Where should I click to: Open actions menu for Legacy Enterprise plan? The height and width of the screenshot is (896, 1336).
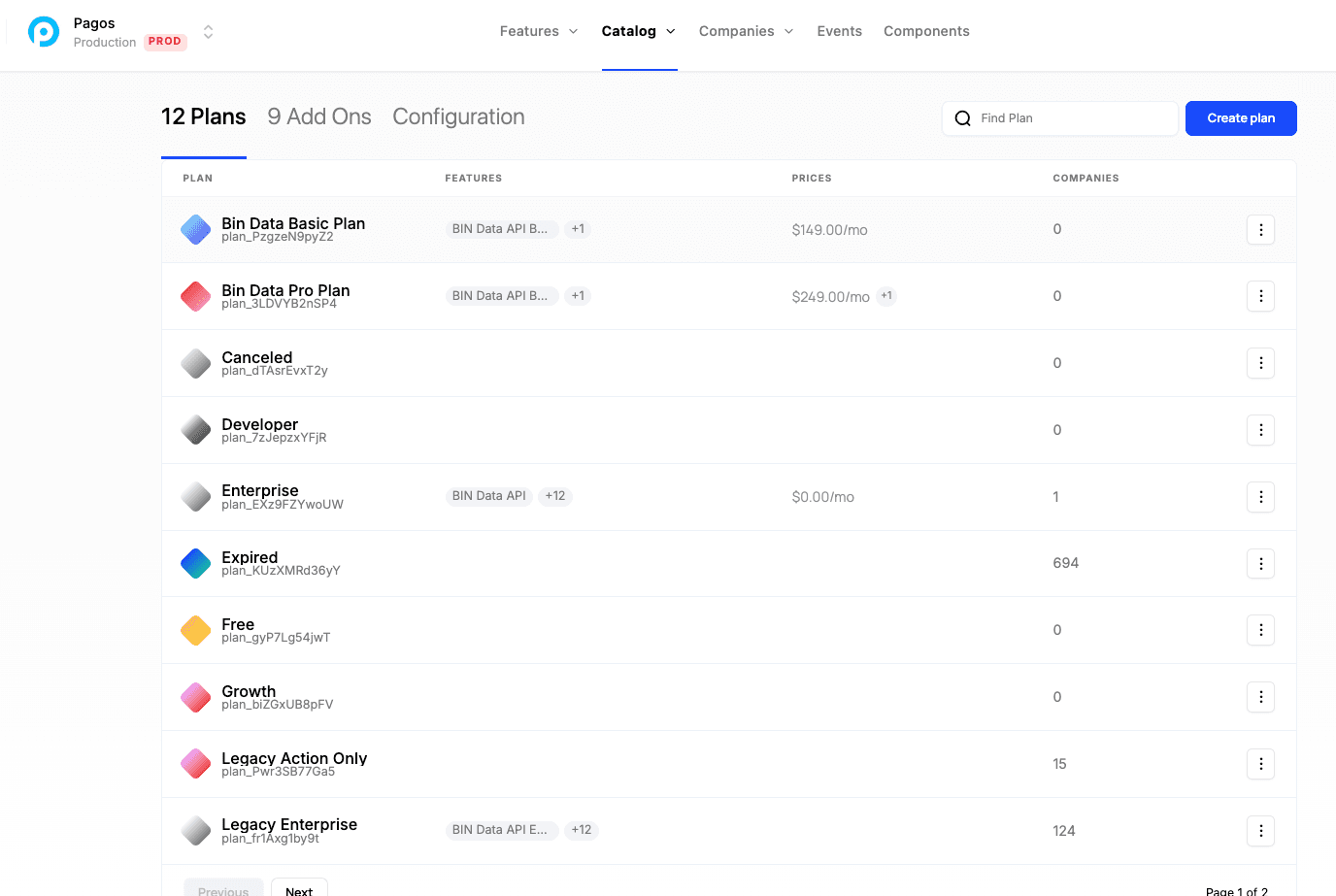pyautogui.click(x=1260, y=831)
